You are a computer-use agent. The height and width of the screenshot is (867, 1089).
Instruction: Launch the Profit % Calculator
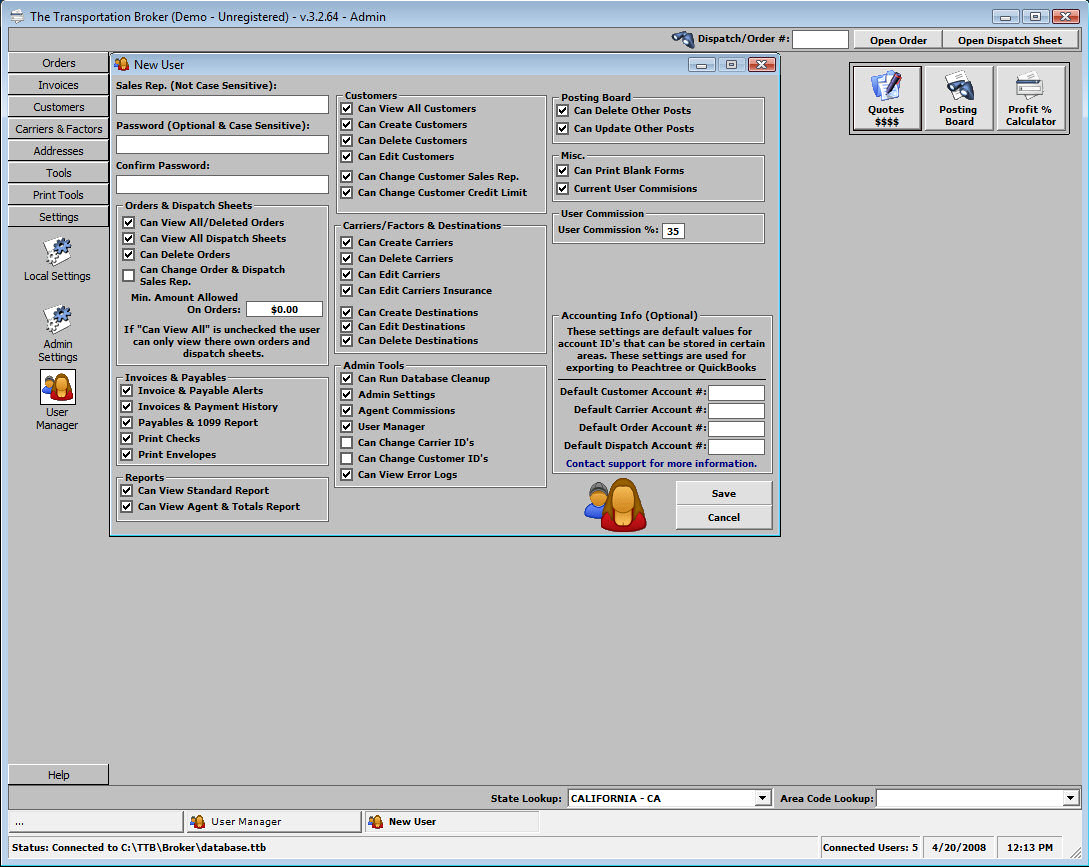[x=1031, y=98]
